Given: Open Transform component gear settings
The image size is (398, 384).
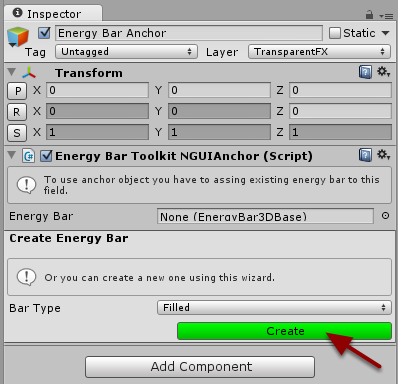Looking at the screenshot, I should click(383, 71).
